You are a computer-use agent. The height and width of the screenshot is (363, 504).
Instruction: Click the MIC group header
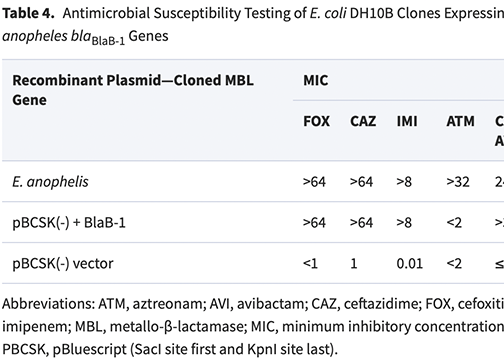point(316,80)
